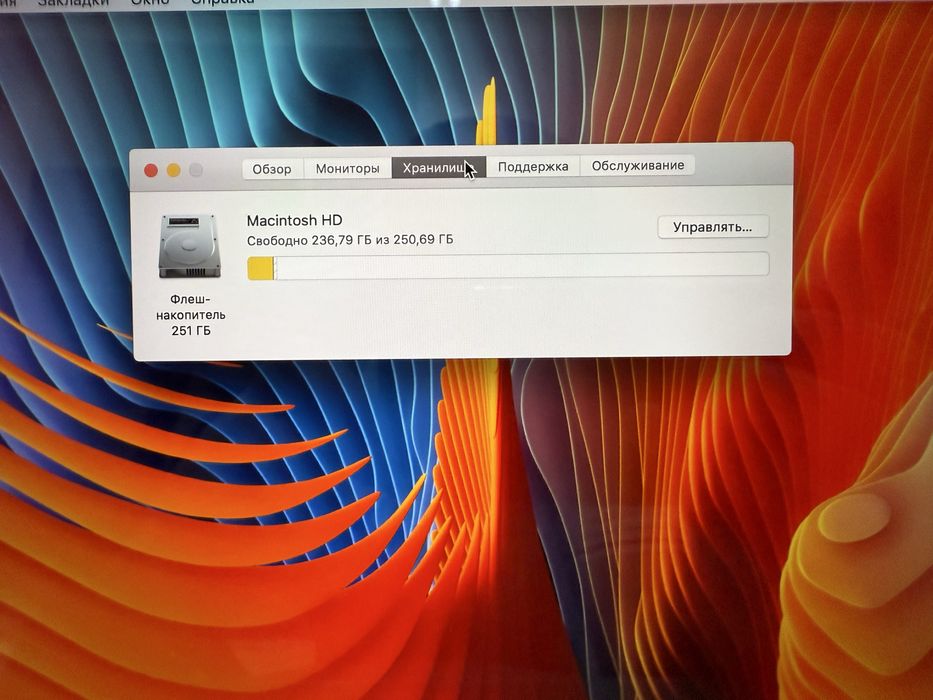
Task: Open the Обслуживание tab
Action: (x=638, y=165)
